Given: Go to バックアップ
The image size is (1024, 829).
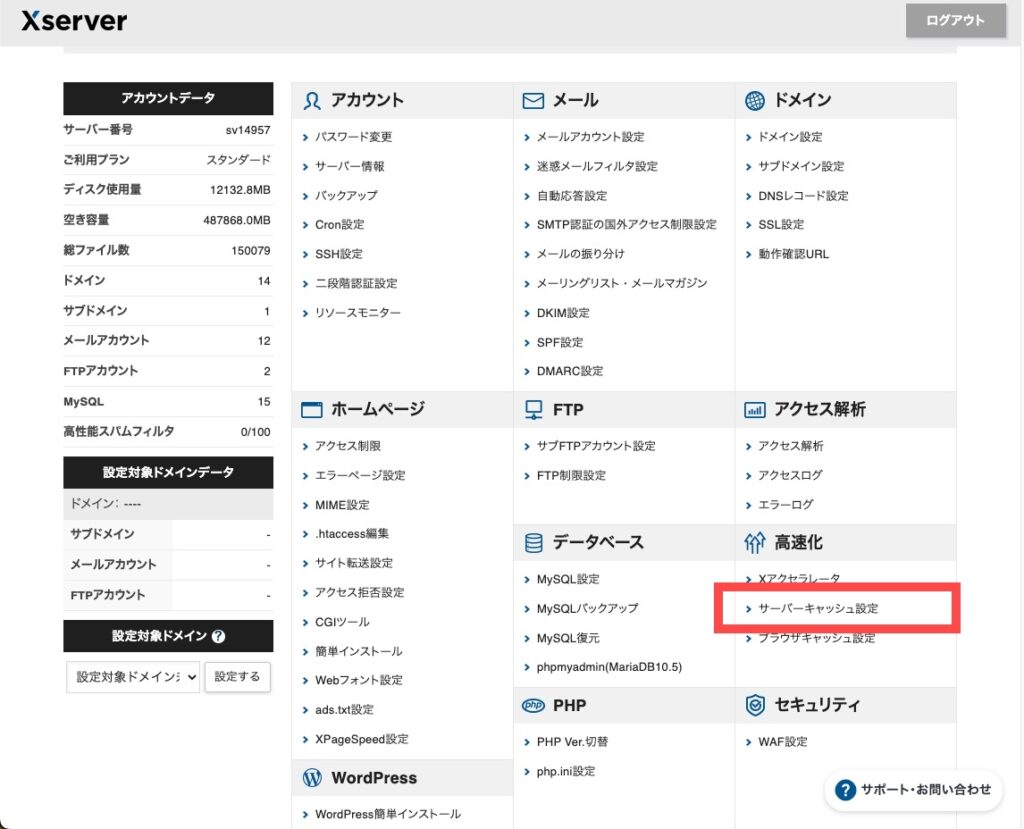Looking at the screenshot, I should [346, 195].
